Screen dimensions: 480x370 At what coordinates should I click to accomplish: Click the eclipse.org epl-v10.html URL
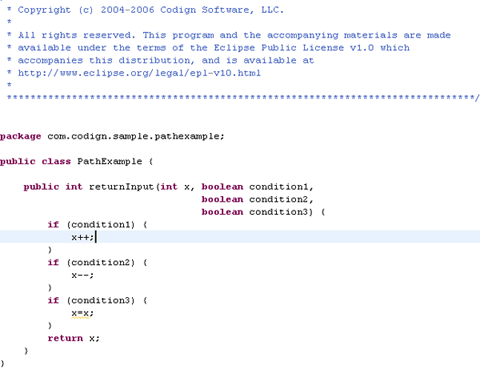[x=139, y=73]
